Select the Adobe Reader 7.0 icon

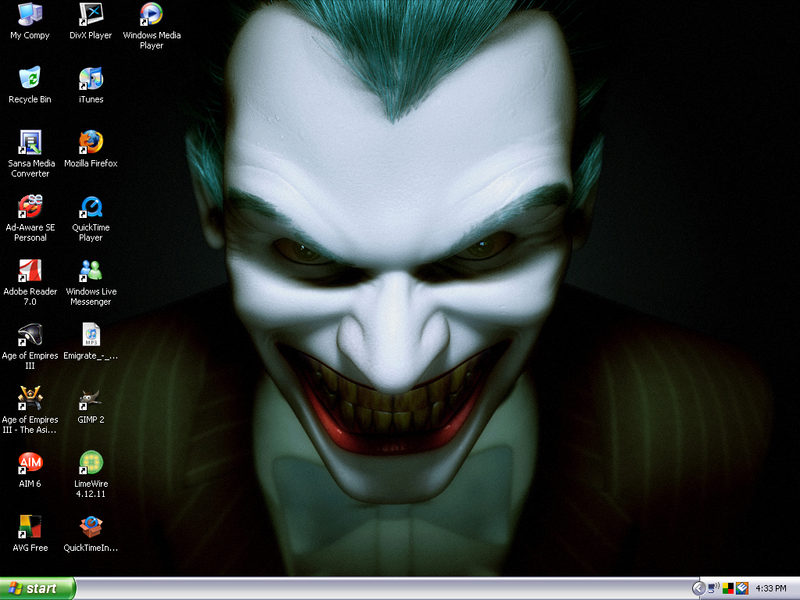tap(30, 271)
